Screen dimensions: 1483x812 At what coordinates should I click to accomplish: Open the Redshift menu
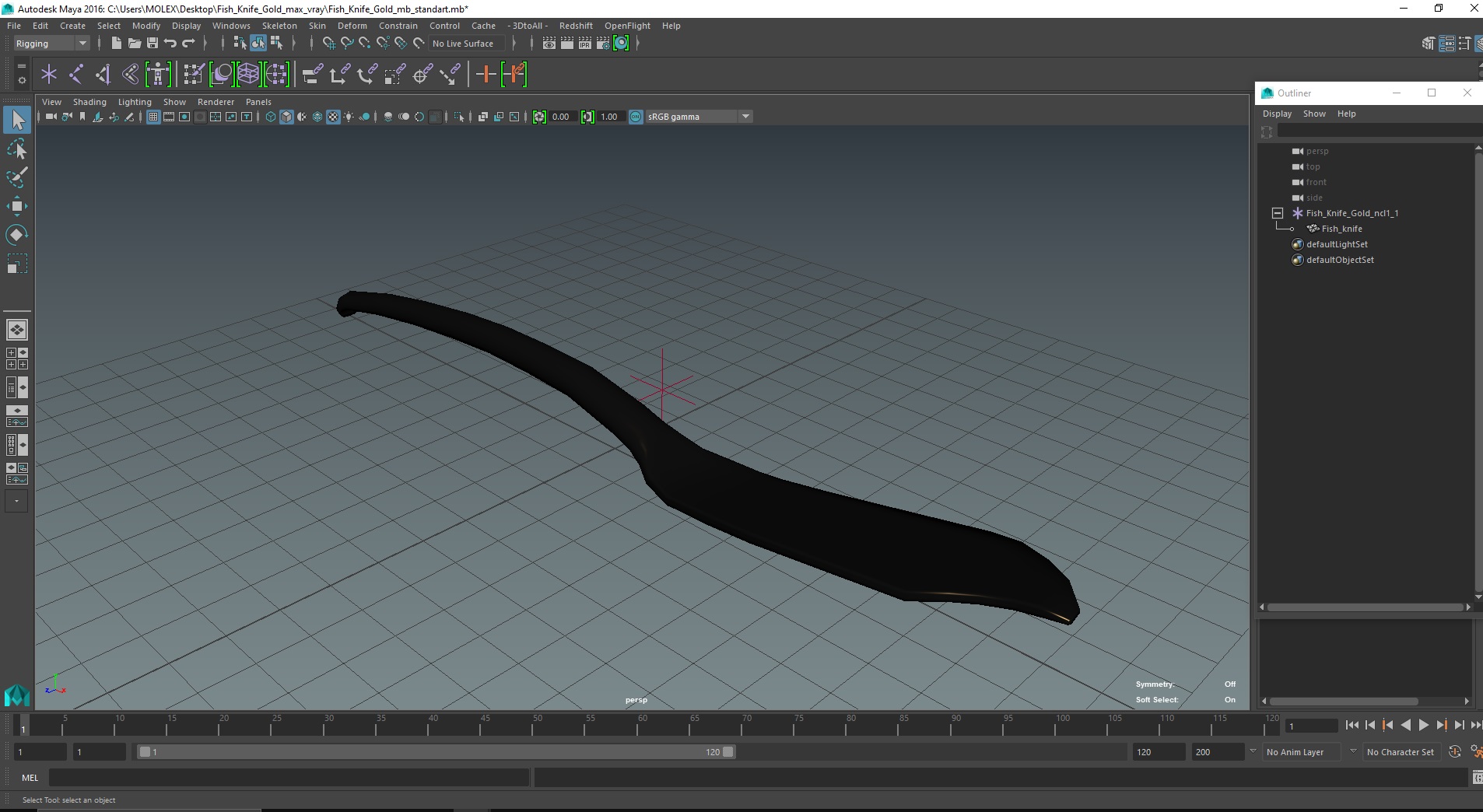(576, 26)
